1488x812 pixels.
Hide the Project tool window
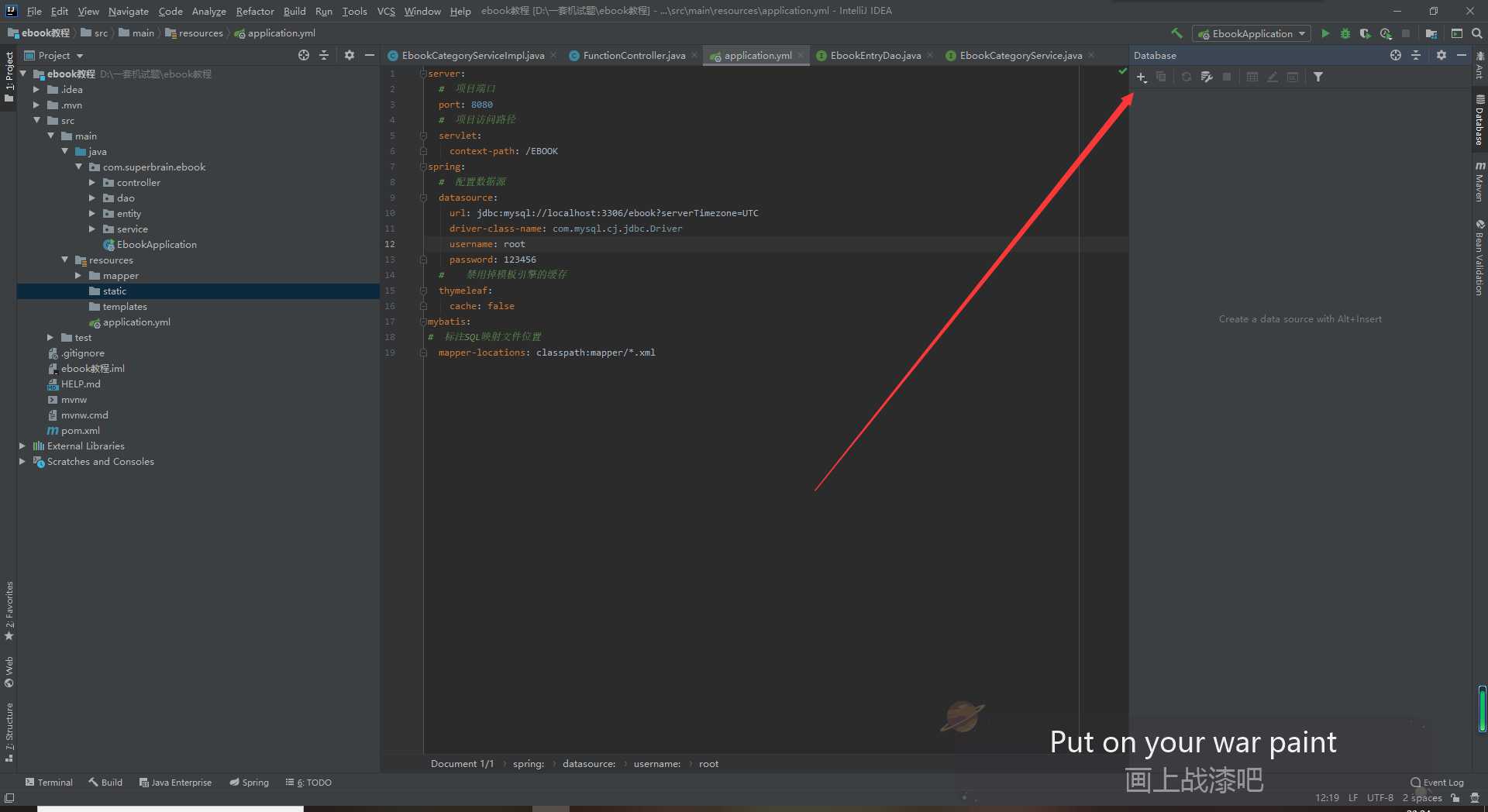pos(370,55)
